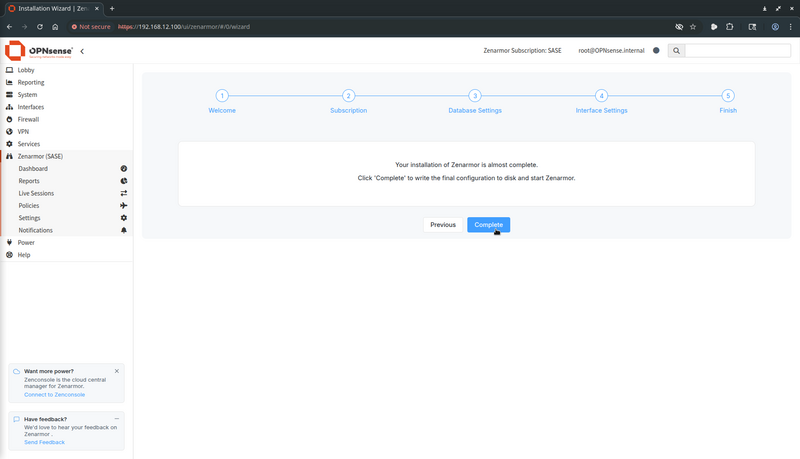Open the browser home page
Viewport: 800px width, 459px height.
point(55,27)
